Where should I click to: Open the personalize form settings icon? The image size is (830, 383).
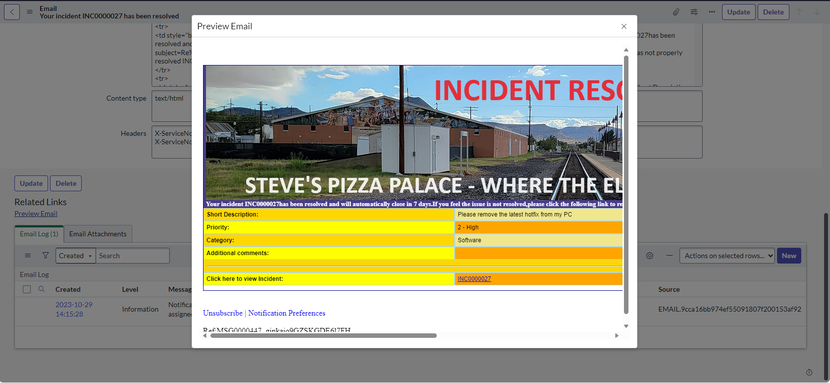694,12
